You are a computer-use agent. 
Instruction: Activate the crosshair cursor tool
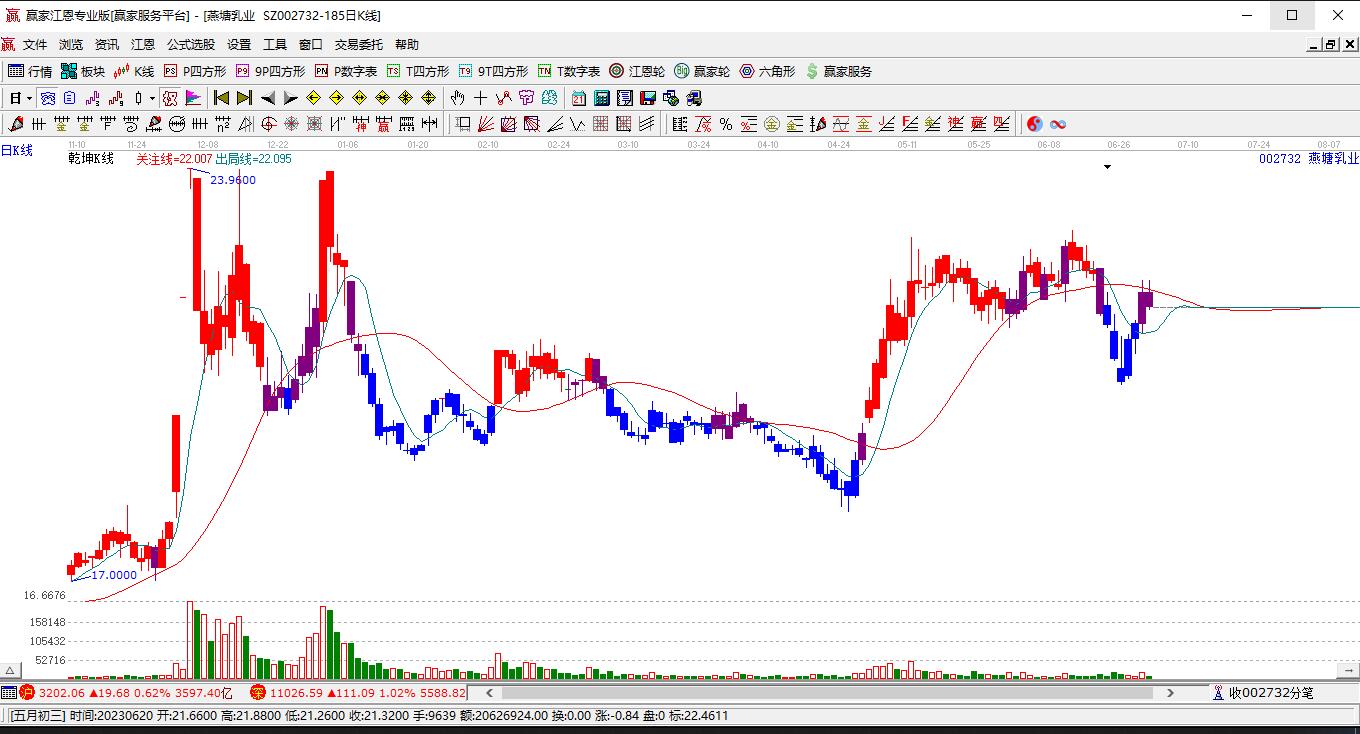(481, 98)
